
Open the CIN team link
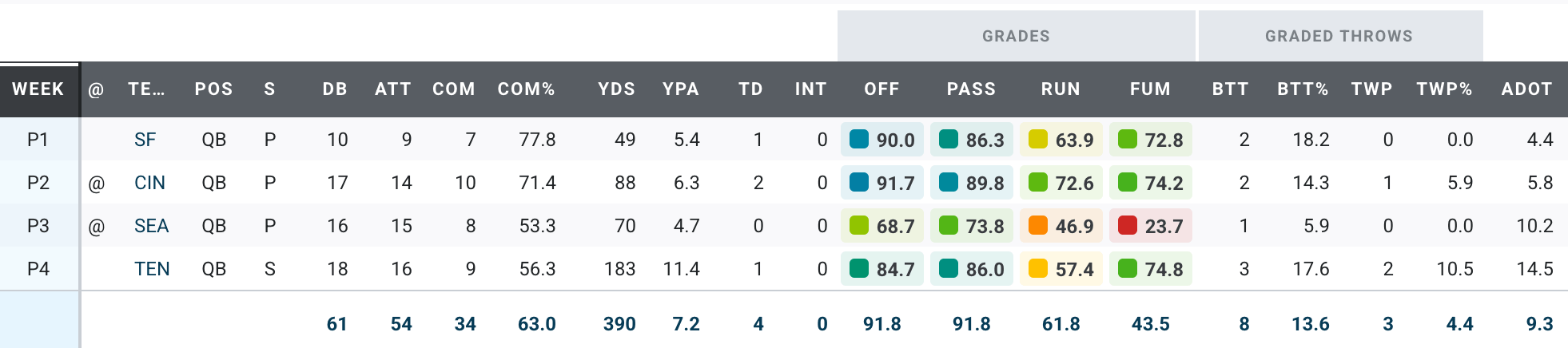click(x=149, y=183)
